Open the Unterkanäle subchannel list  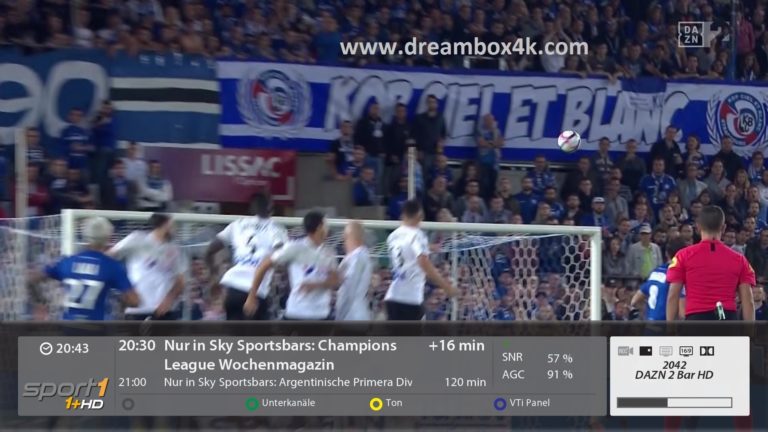pyautogui.click(x=288, y=403)
